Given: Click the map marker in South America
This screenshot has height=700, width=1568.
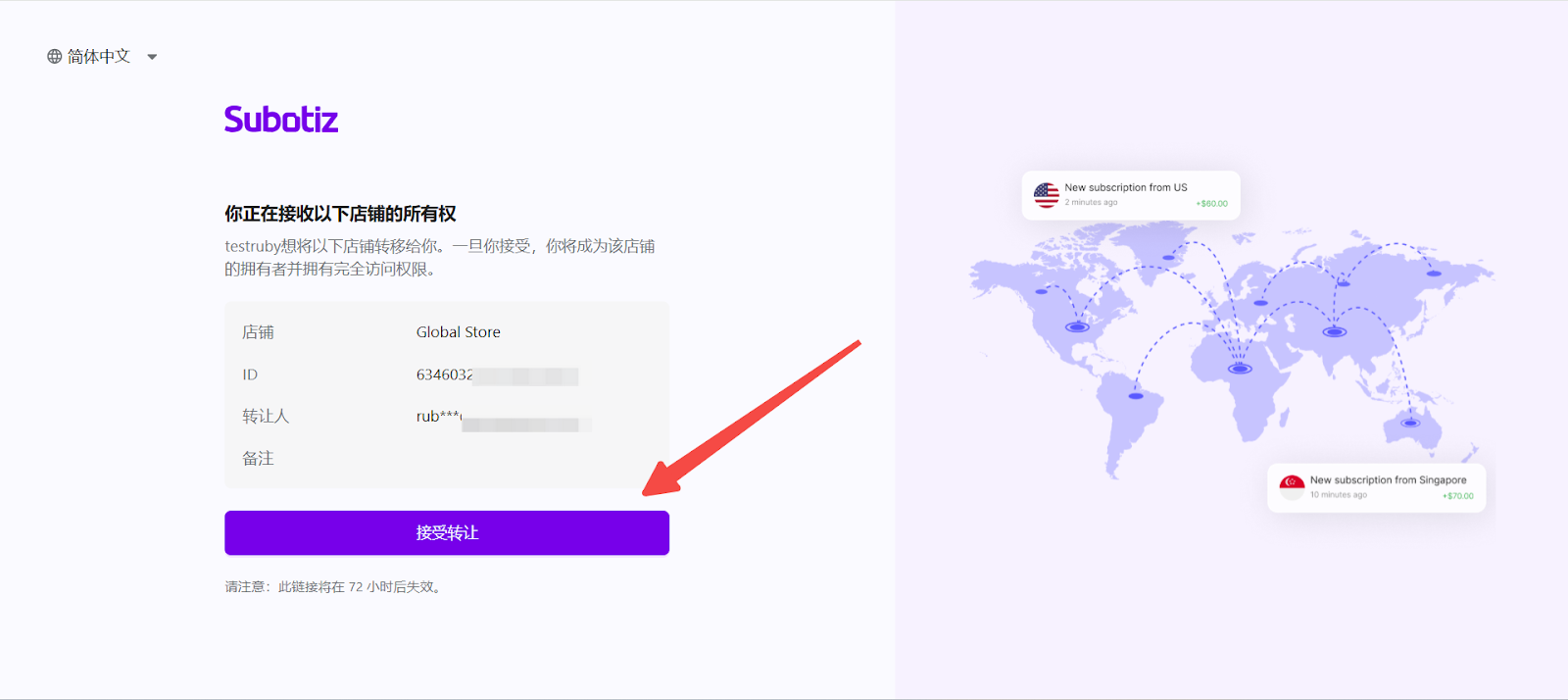Looking at the screenshot, I should pos(1135,396).
